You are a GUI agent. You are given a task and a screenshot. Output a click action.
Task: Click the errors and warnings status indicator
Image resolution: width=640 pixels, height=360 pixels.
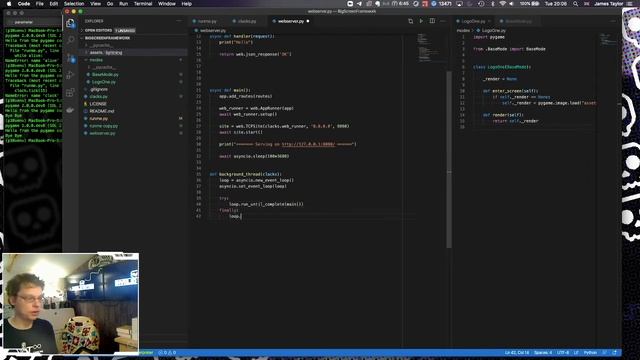click(x=167, y=353)
